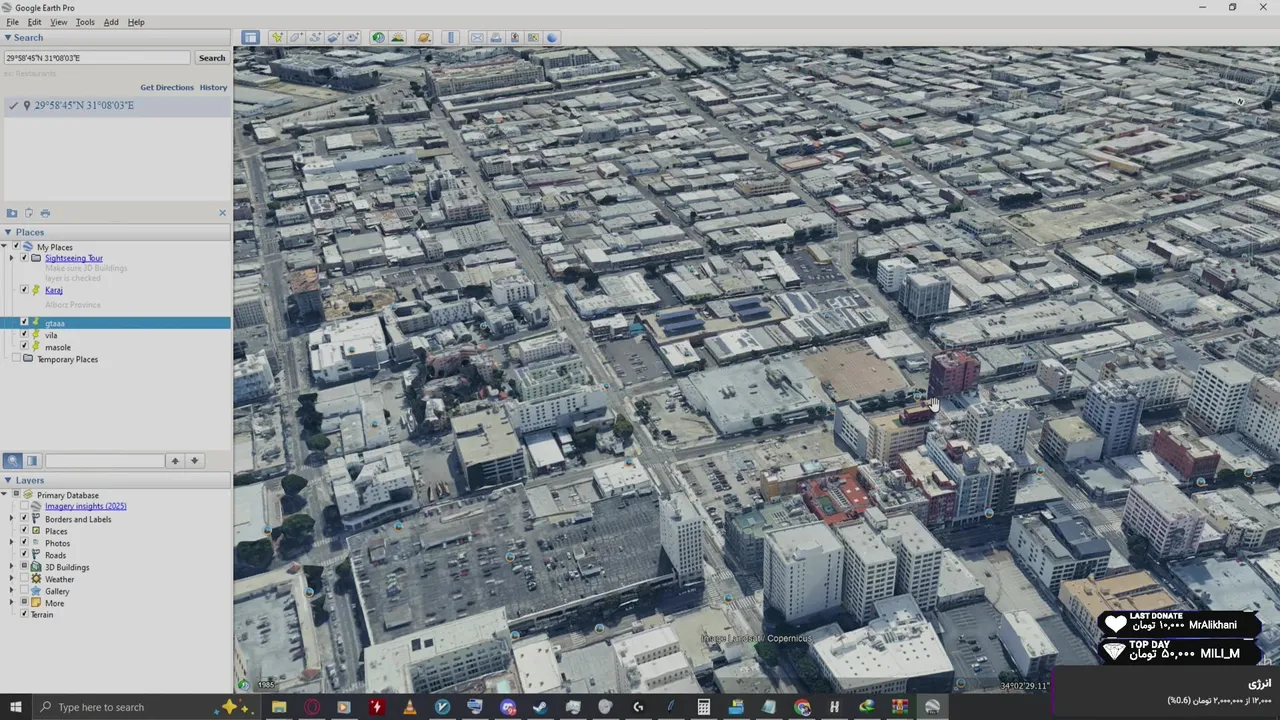Select the gtaaa placemark row
Screen dimensions: 1280x720
click(115, 323)
